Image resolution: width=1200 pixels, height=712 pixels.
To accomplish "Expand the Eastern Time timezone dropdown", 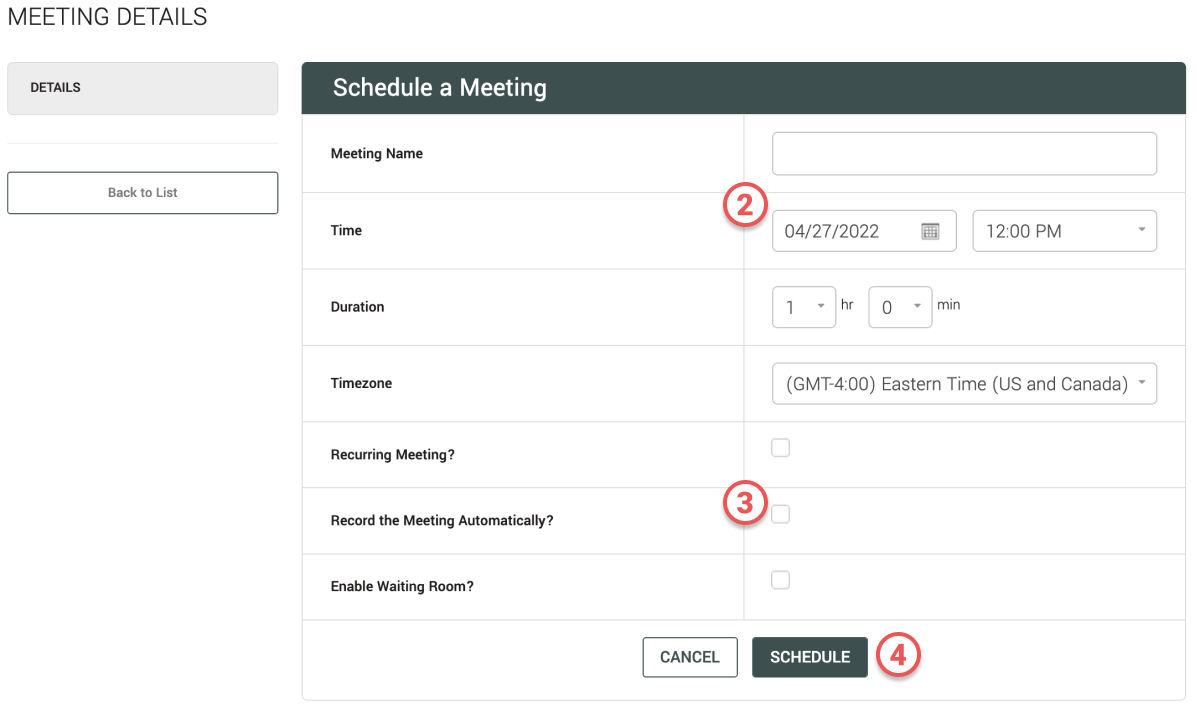I will coord(964,384).
